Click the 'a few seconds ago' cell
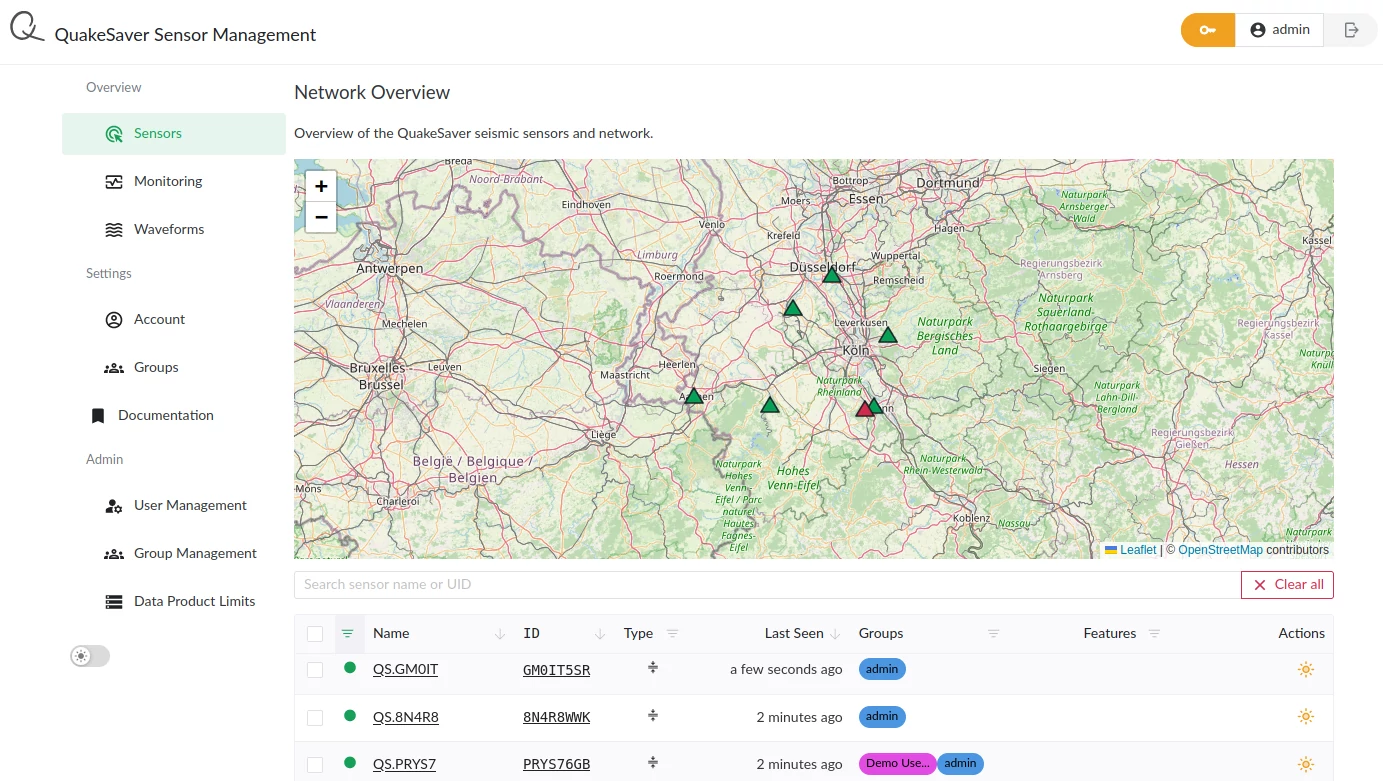The width and height of the screenshot is (1383, 781). pos(786,670)
